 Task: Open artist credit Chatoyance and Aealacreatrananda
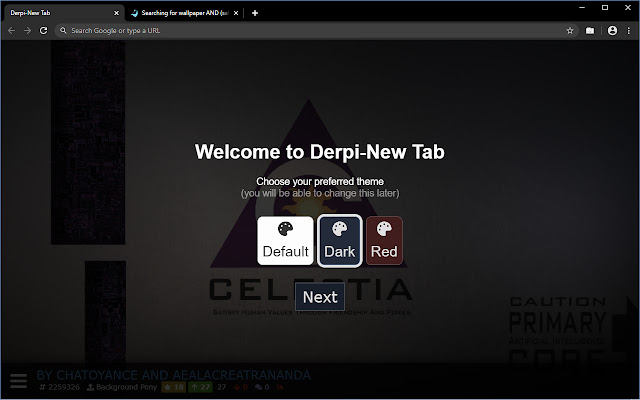click(173, 375)
